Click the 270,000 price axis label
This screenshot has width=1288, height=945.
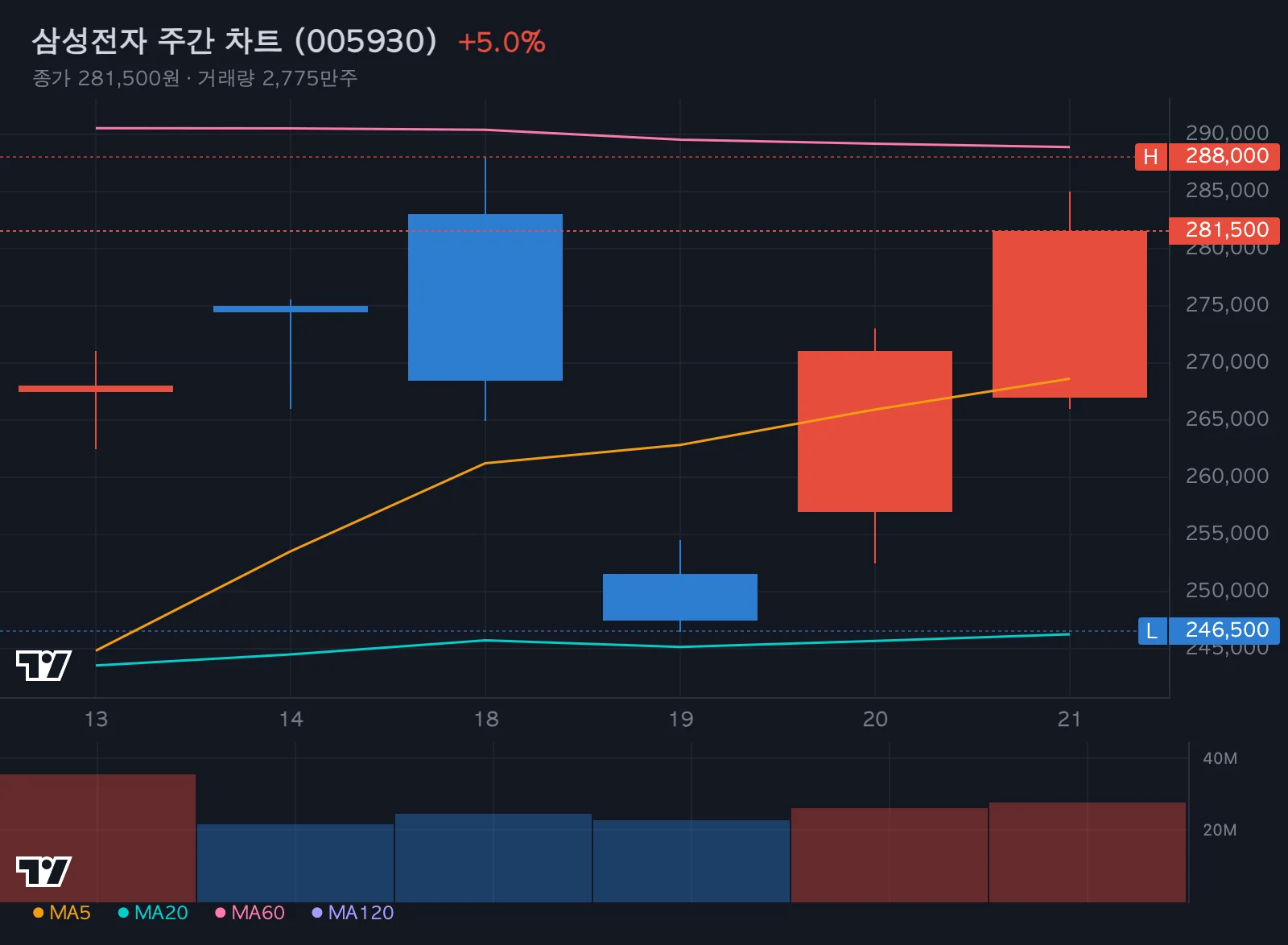point(1227,362)
